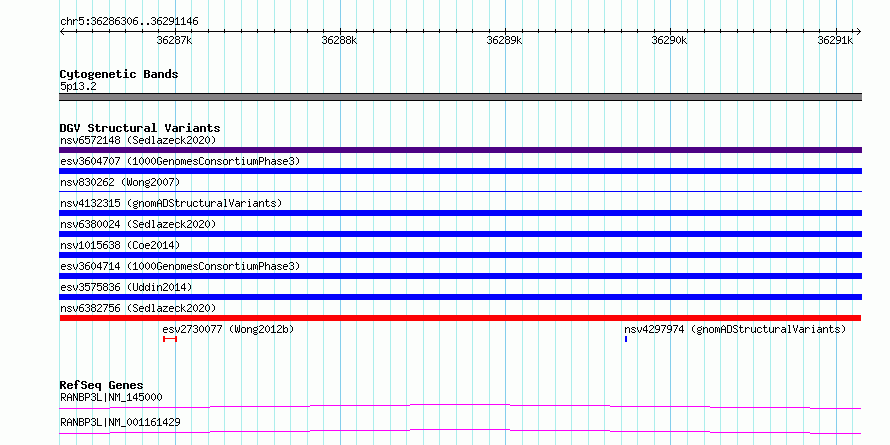Click the ruler's left arrowhead
The width and height of the screenshot is (890, 445).
62,31
